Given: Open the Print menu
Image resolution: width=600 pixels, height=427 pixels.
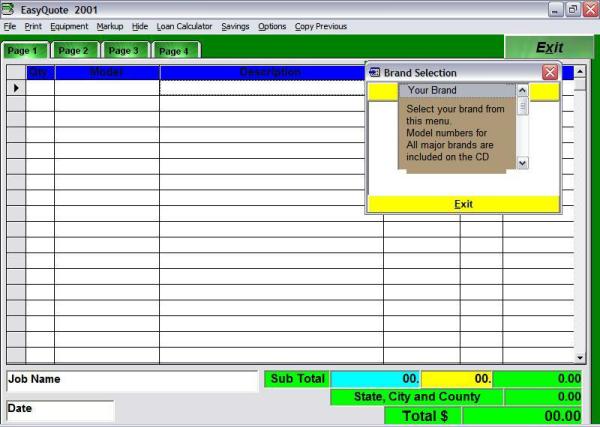Looking at the screenshot, I should [33, 26].
